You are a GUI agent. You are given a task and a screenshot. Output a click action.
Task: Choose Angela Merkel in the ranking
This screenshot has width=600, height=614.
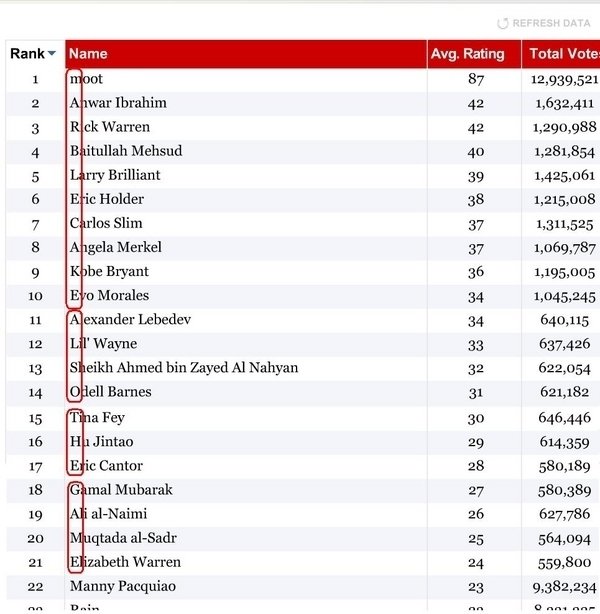click(x=115, y=247)
